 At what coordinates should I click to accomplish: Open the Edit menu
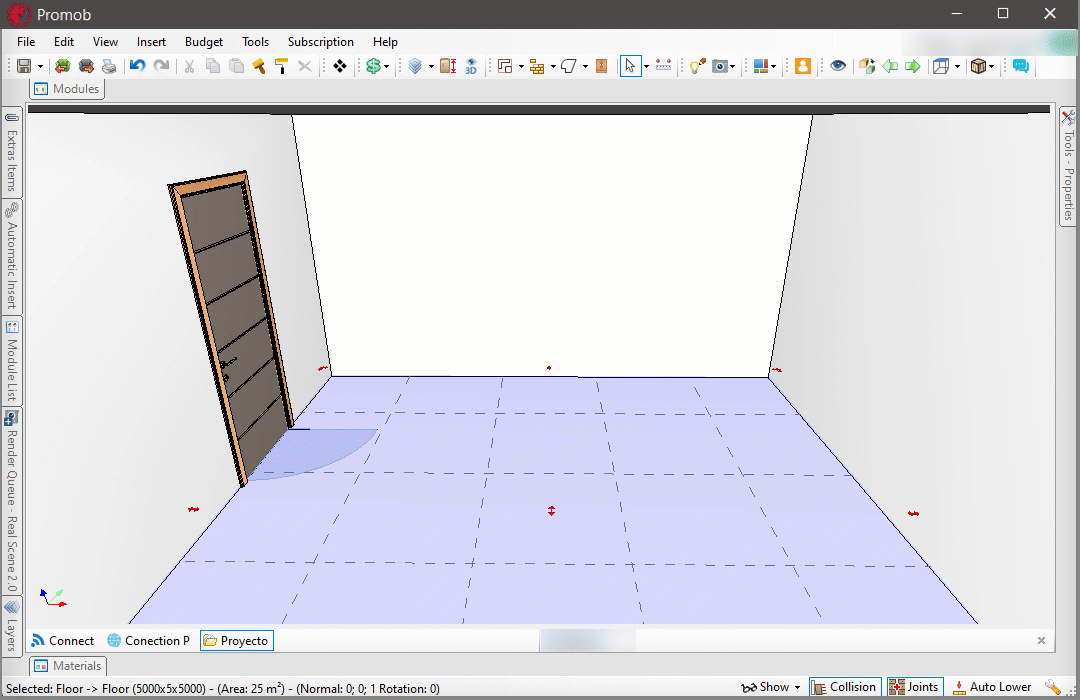click(64, 42)
